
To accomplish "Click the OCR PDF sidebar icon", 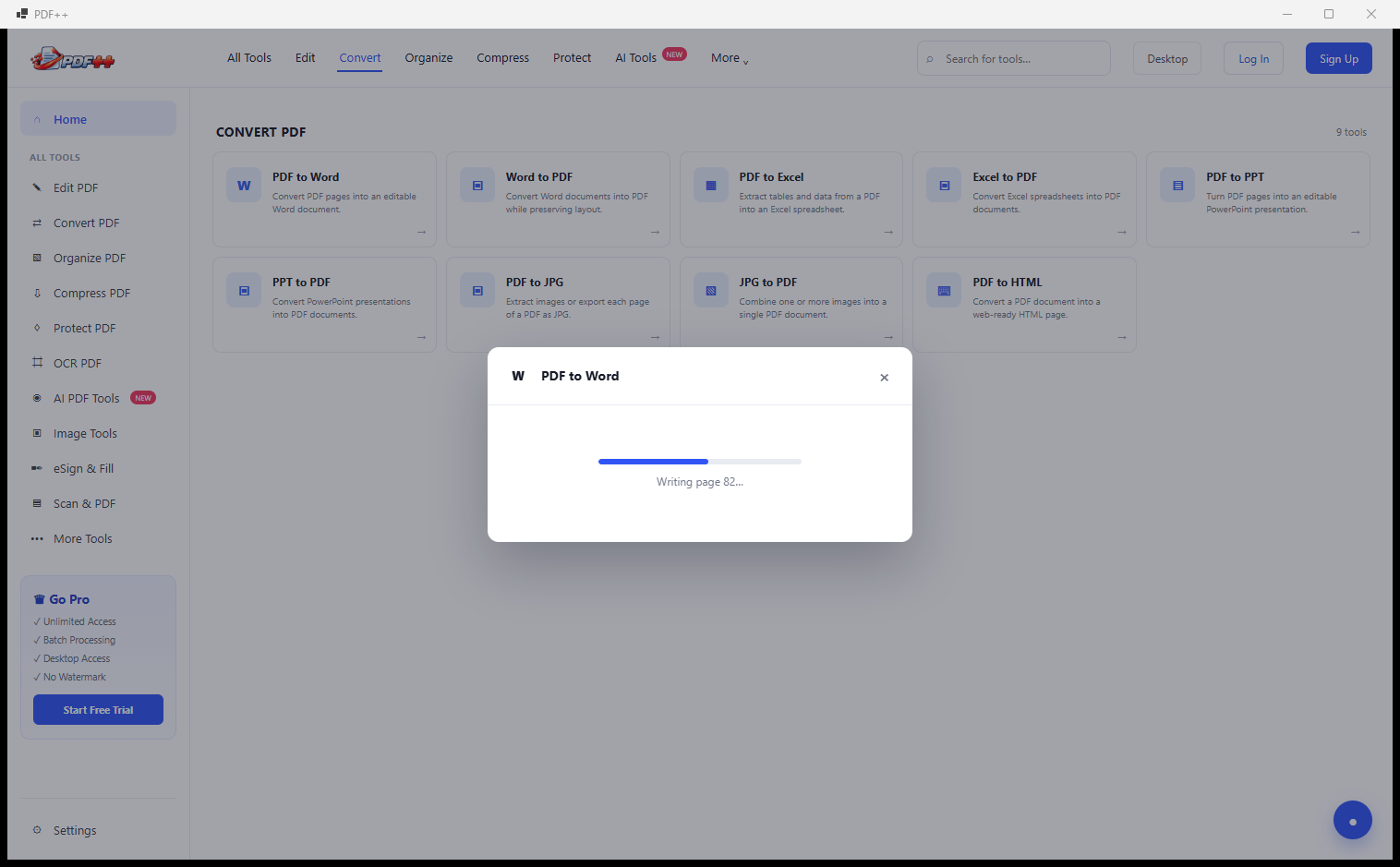I will [37, 363].
